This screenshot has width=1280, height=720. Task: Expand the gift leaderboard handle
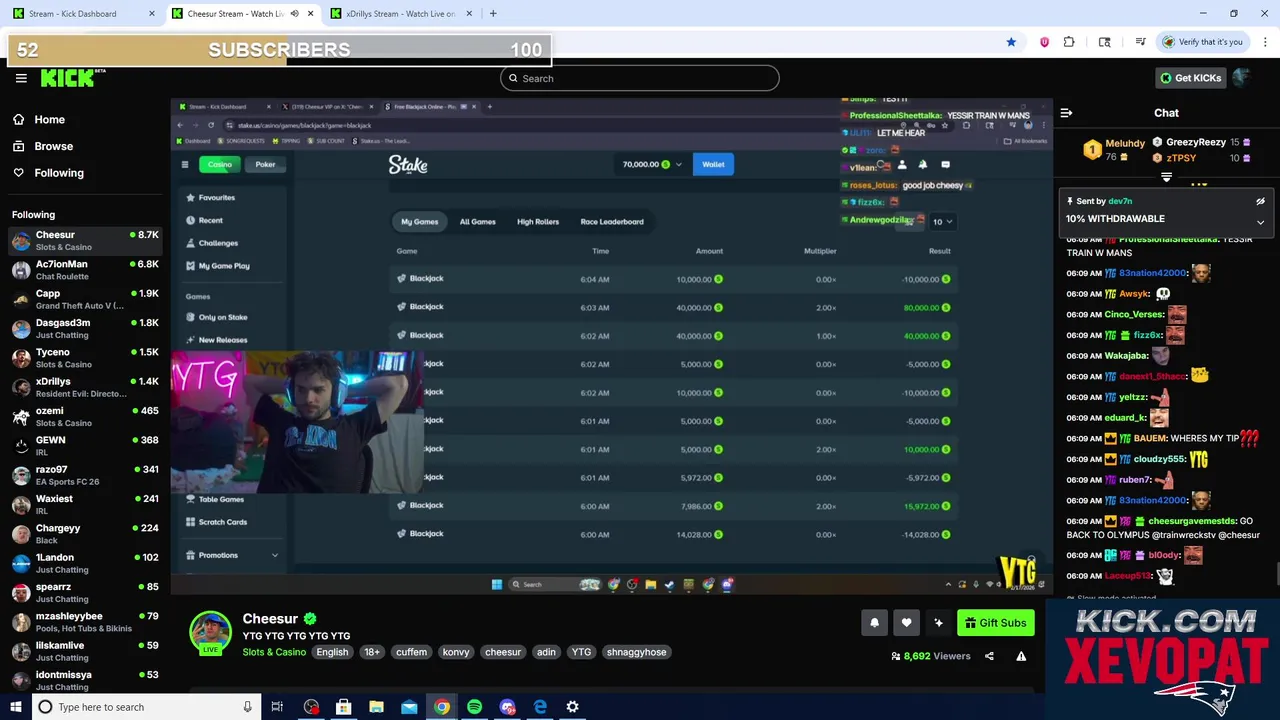pyautogui.click(x=1166, y=177)
